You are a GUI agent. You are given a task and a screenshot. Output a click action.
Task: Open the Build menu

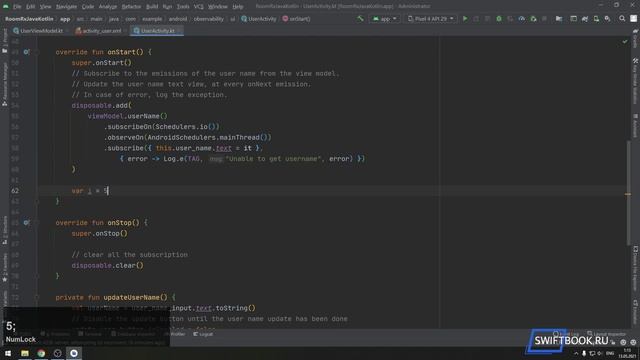(152, 7)
